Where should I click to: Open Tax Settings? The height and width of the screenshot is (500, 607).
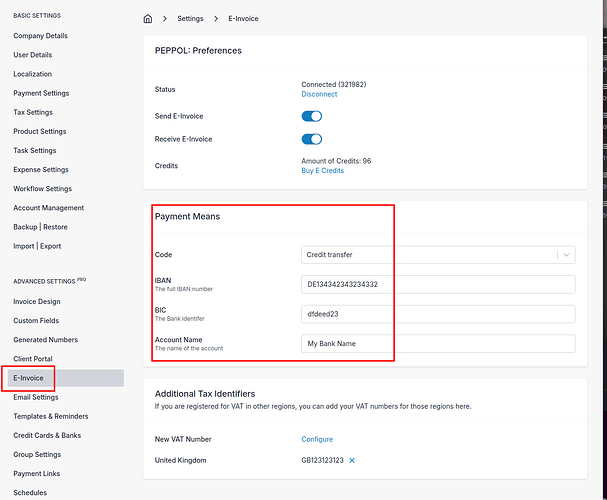(x=33, y=112)
